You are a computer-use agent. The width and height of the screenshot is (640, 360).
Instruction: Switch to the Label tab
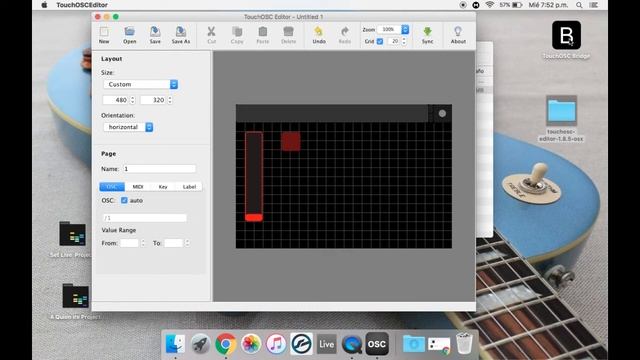coord(189,187)
